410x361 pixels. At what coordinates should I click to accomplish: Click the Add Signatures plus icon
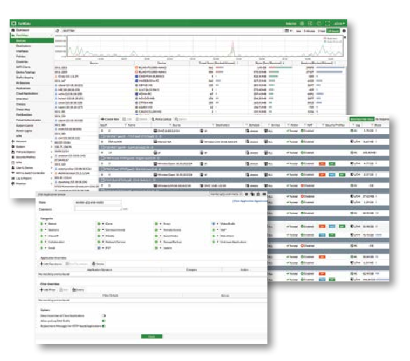(42, 264)
